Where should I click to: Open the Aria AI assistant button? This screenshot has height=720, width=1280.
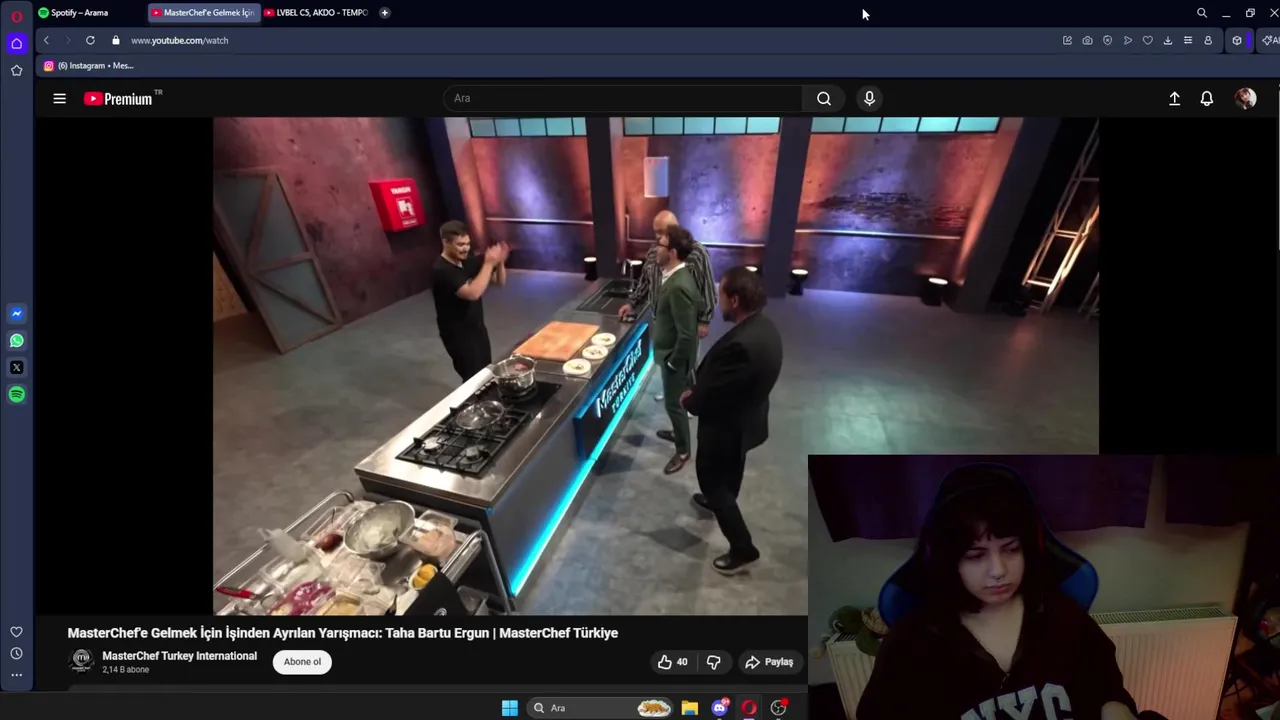1269,40
